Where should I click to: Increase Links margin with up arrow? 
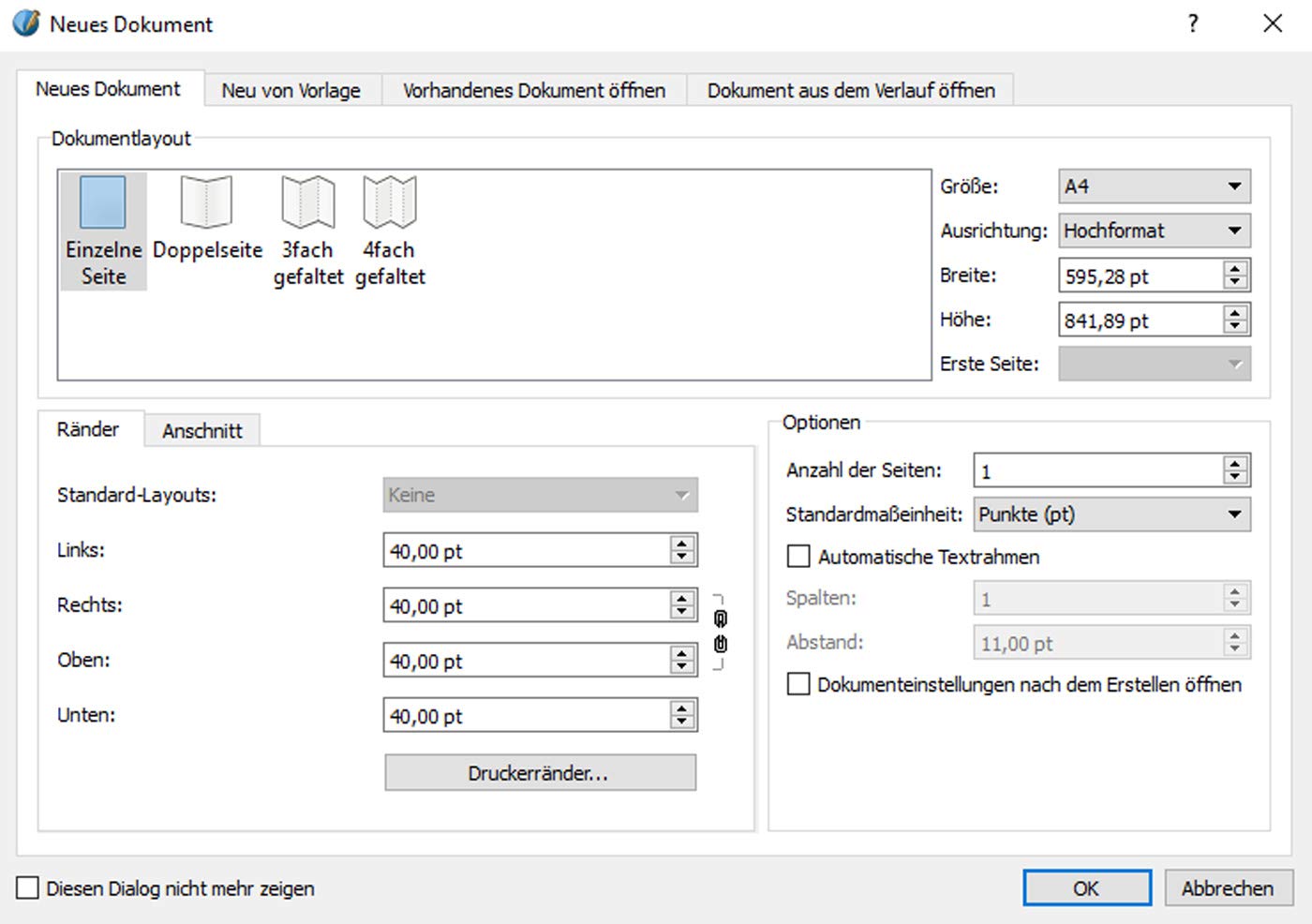682,544
